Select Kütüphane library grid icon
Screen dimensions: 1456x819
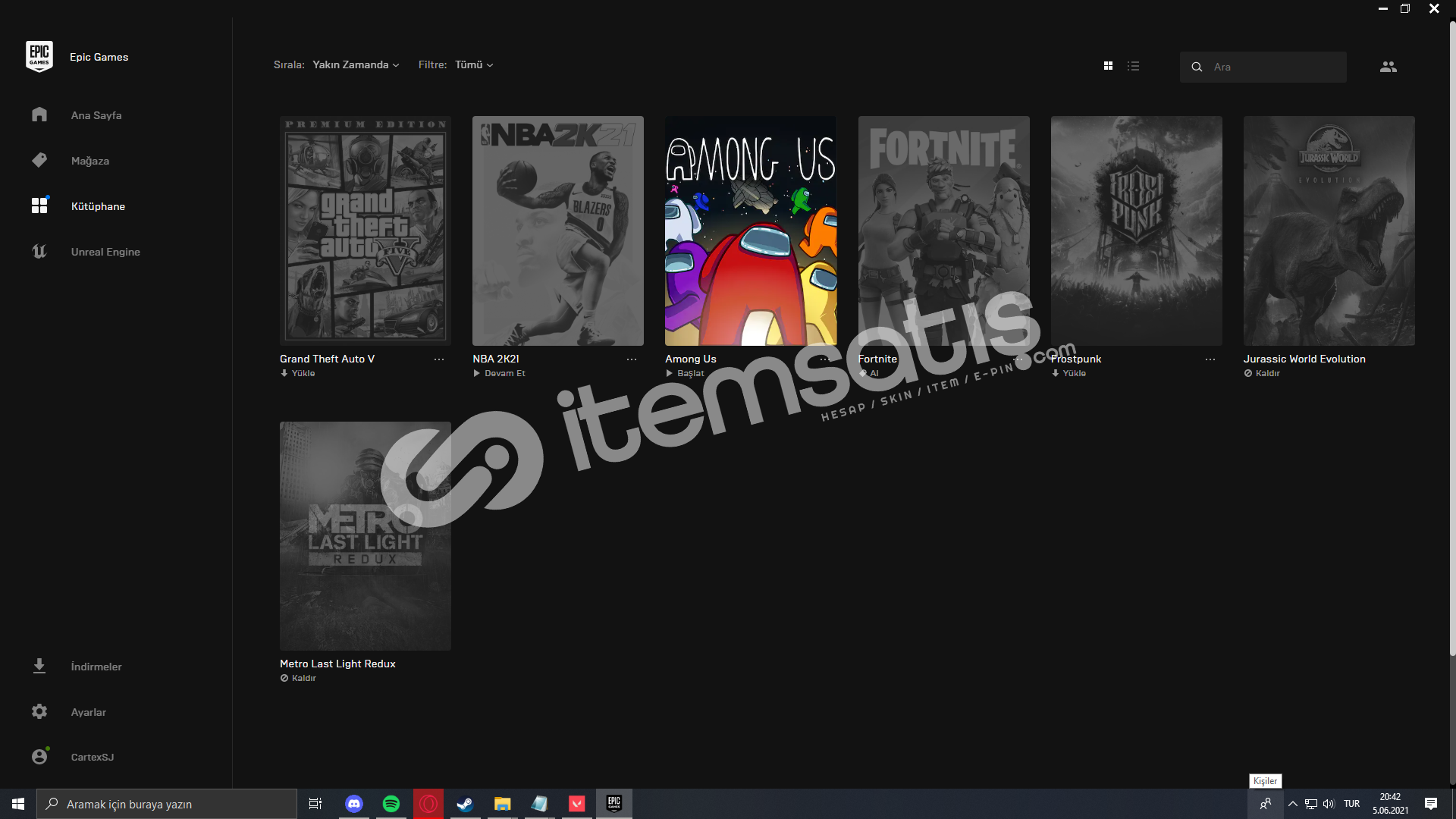tap(39, 206)
